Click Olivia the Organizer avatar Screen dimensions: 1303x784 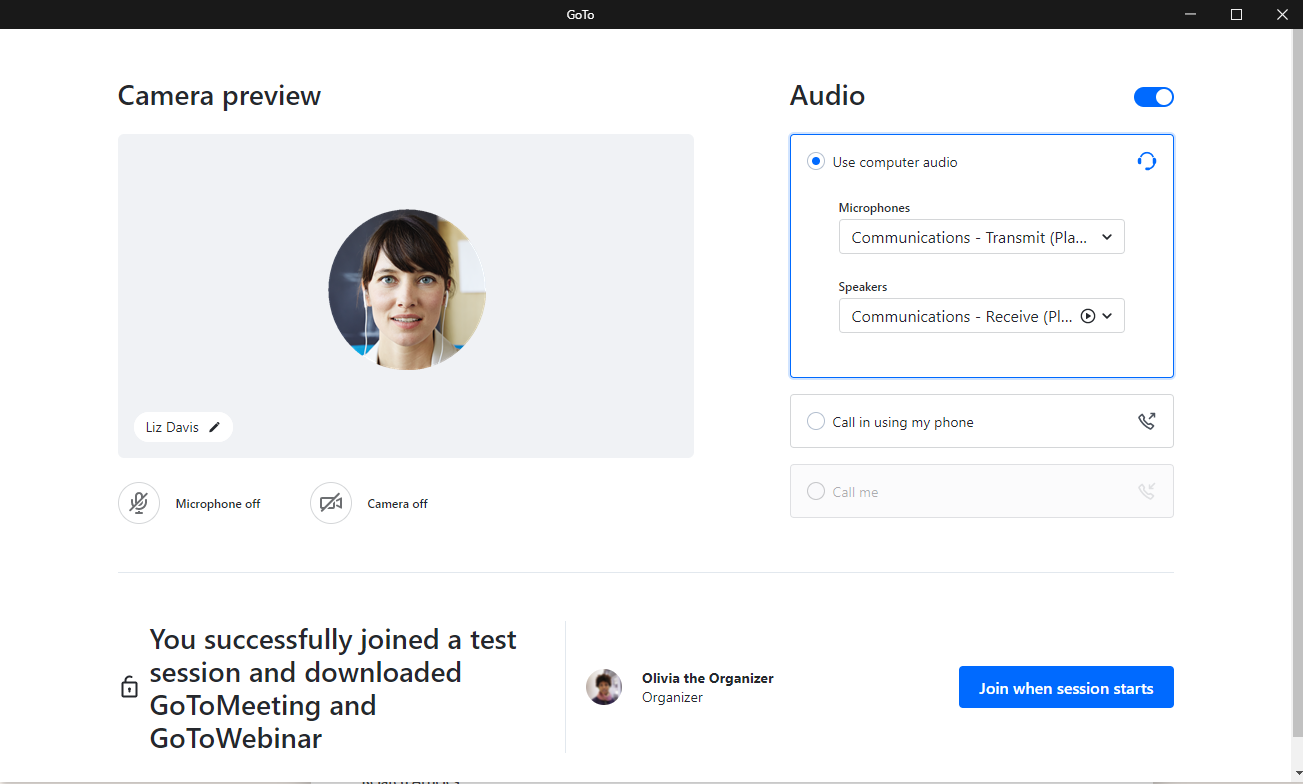point(604,687)
